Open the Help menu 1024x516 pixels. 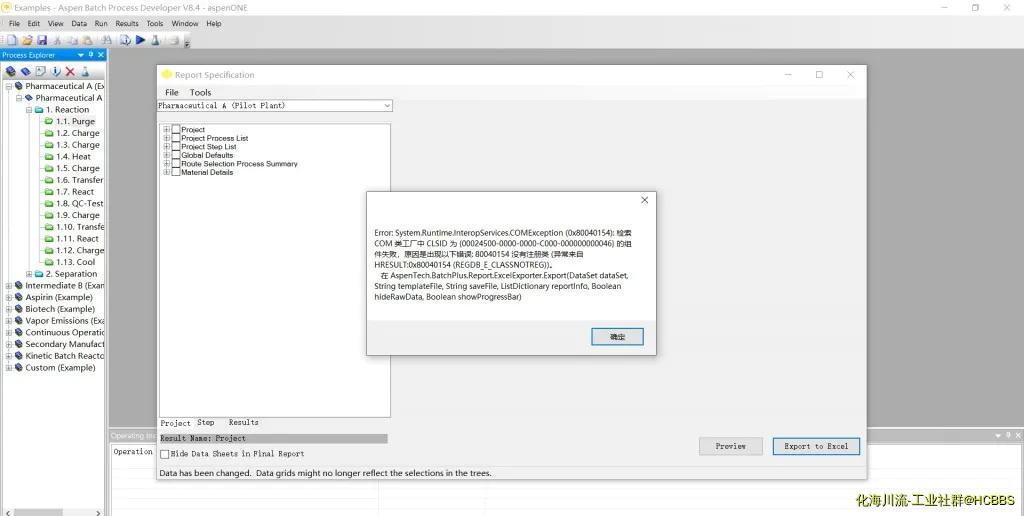(x=214, y=24)
